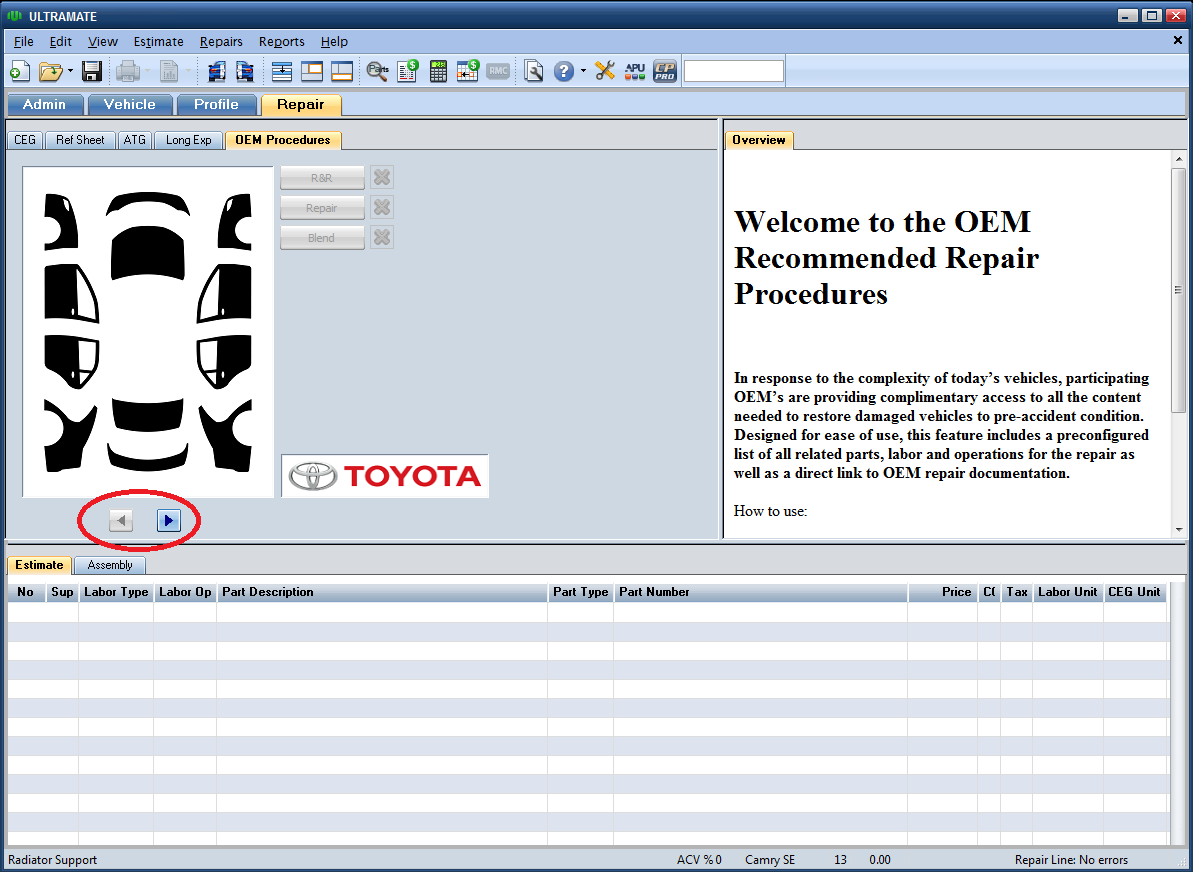Screen dimensions: 1193x872
Task: Click the toolbar text input field
Action: (x=733, y=71)
